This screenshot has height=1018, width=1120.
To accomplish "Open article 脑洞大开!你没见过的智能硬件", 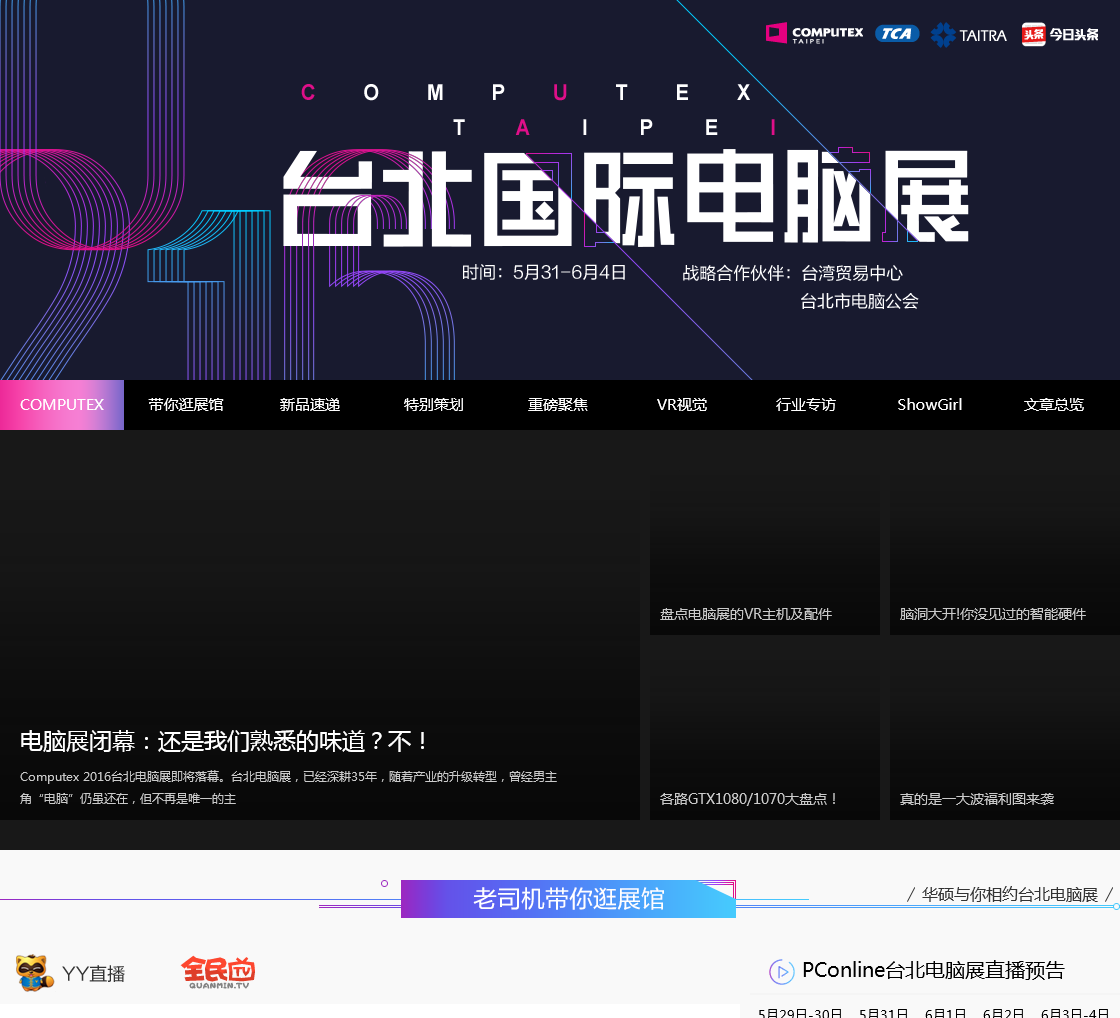I will pyautogui.click(x=993, y=614).
